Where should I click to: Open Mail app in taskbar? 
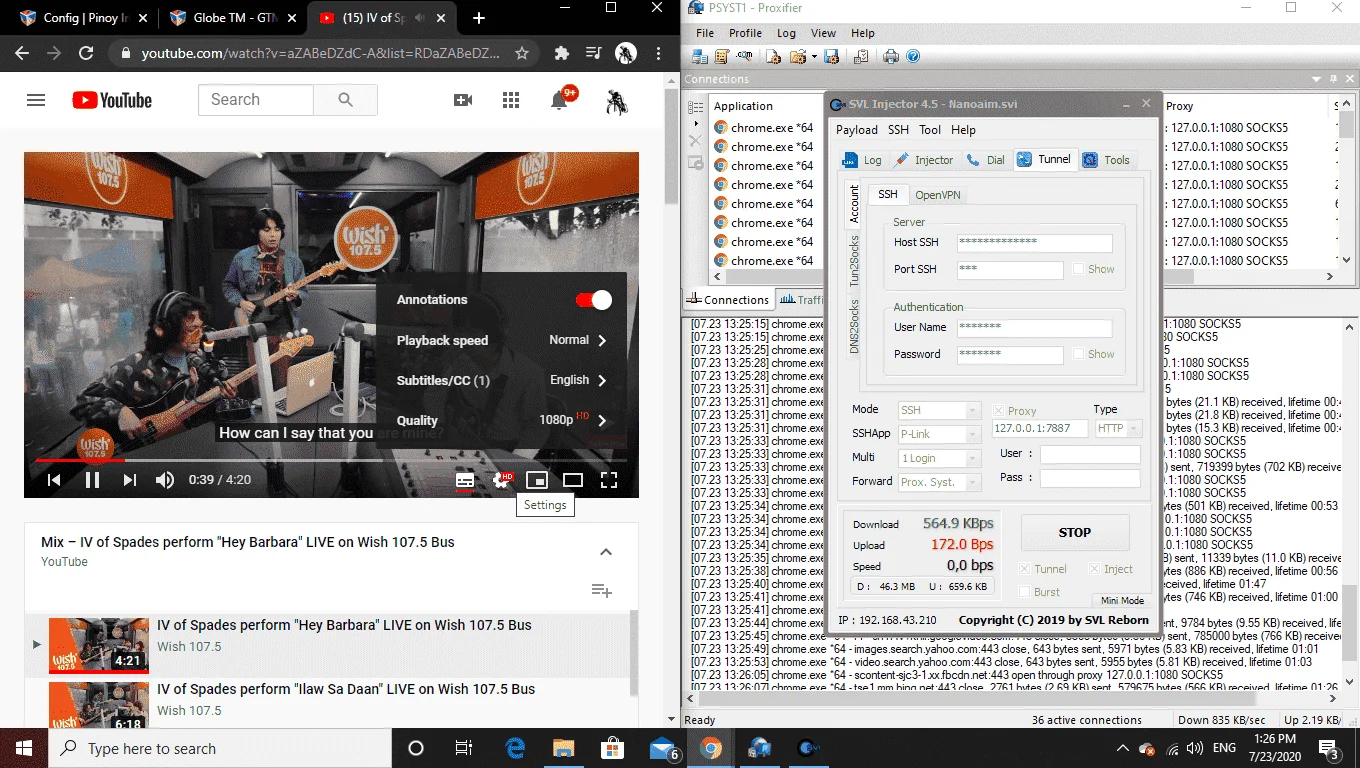tap(662, 748)
